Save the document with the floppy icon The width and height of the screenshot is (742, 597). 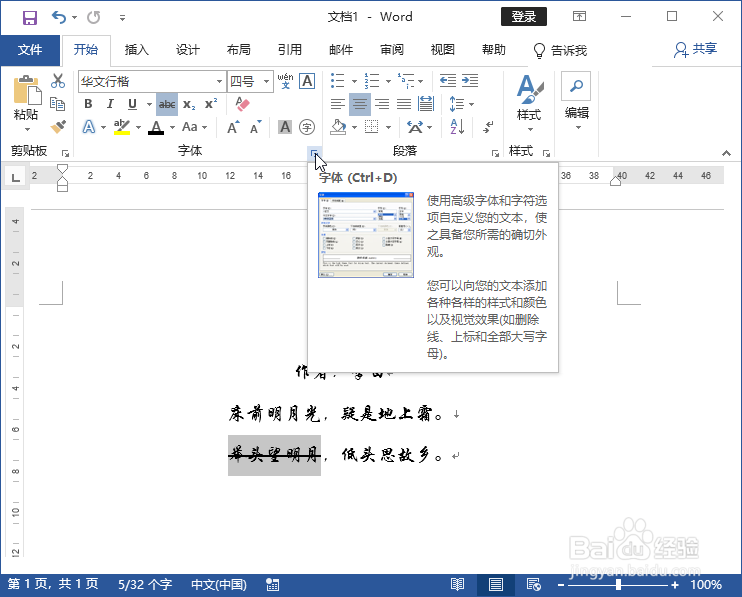(x=30, y=18)
